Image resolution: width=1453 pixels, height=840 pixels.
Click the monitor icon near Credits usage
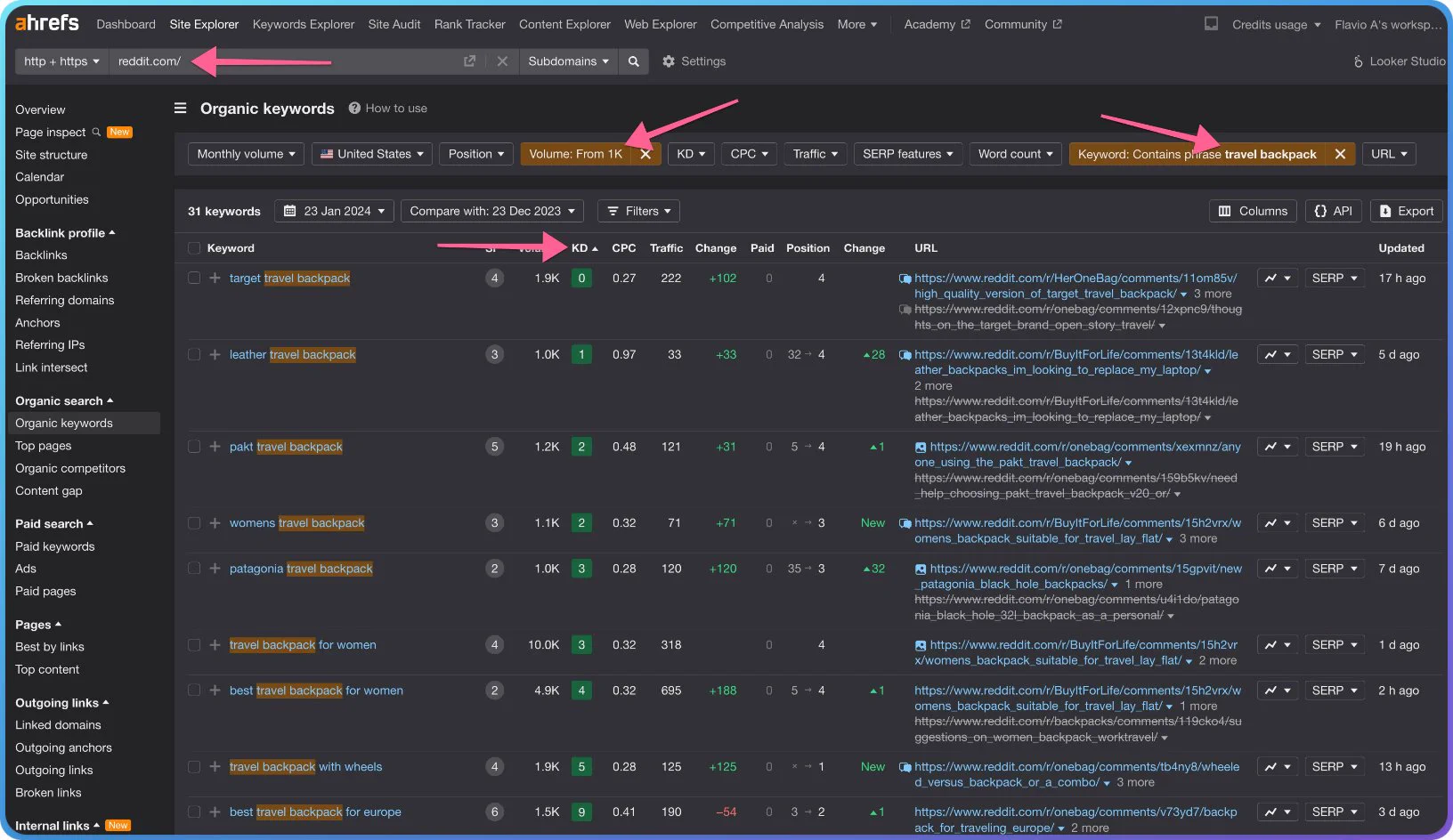tap(1211, 24)
